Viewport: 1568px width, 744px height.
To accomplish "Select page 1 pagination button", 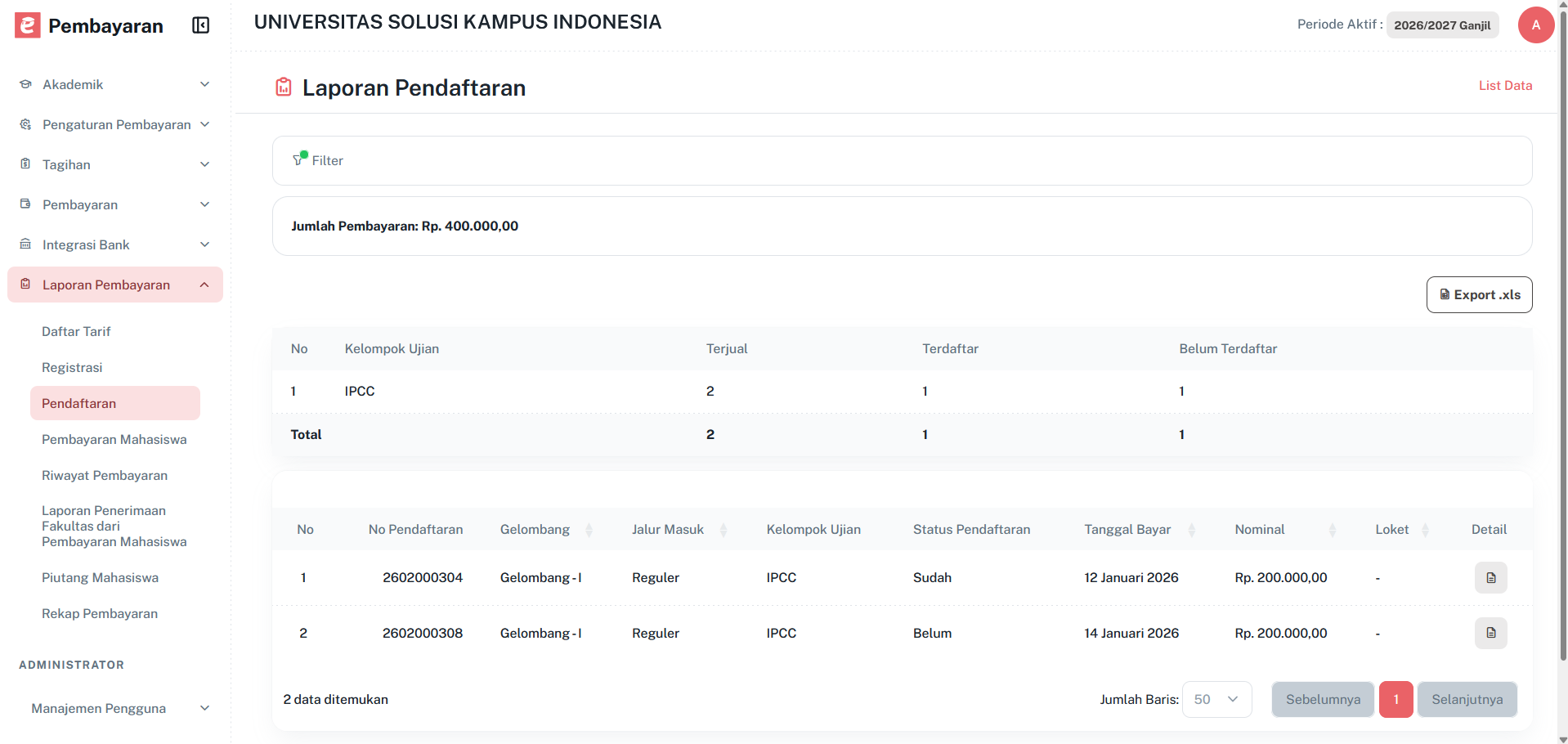I will click(x=1396, y=699).
